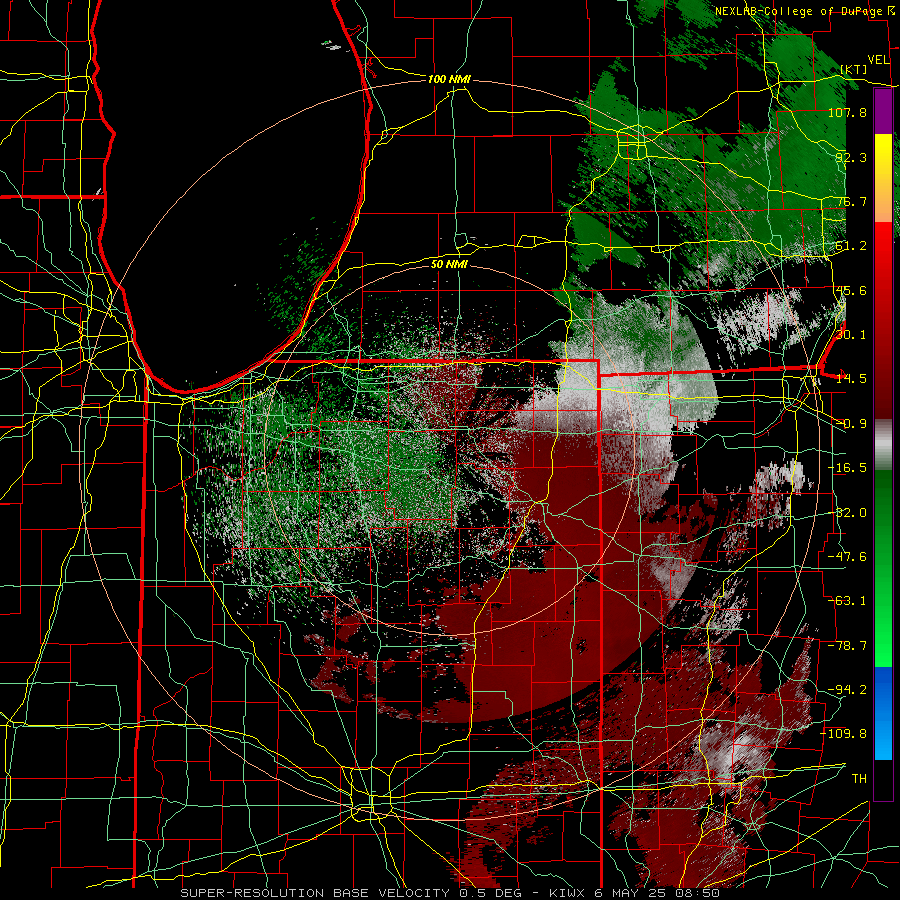The width and height of the screenshot is (900, 900).
Task: Select the 30.1 velocity scale value
Action: [x=851, y=335]
